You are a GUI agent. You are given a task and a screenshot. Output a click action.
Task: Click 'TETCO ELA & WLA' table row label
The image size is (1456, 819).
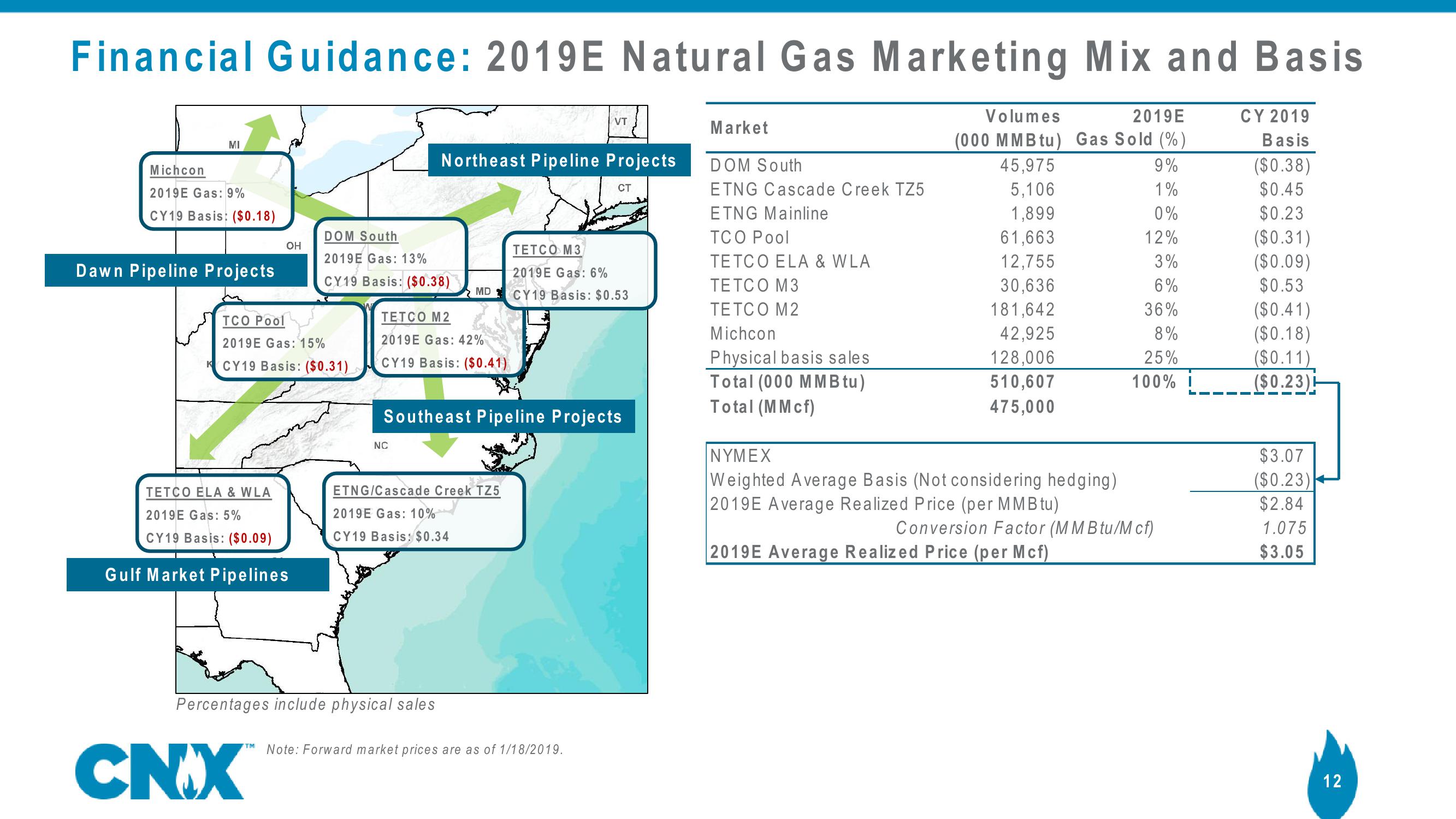pyautogui.click(x=790, y=261)
